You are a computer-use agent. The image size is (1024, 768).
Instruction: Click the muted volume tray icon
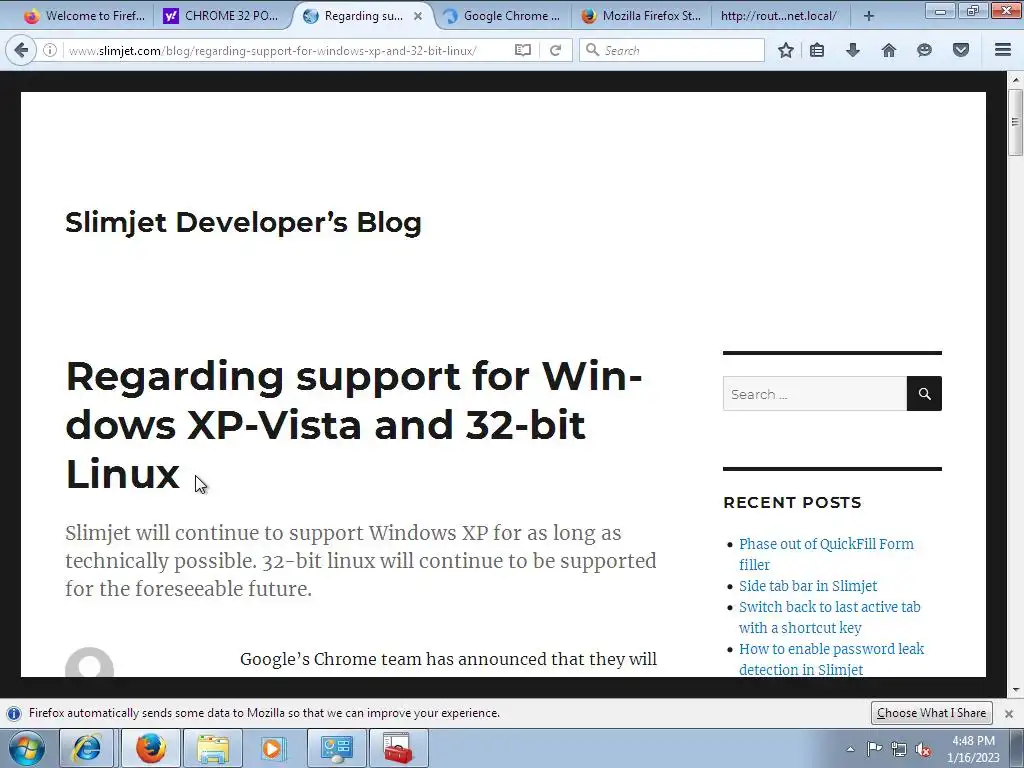click(923, 749)
